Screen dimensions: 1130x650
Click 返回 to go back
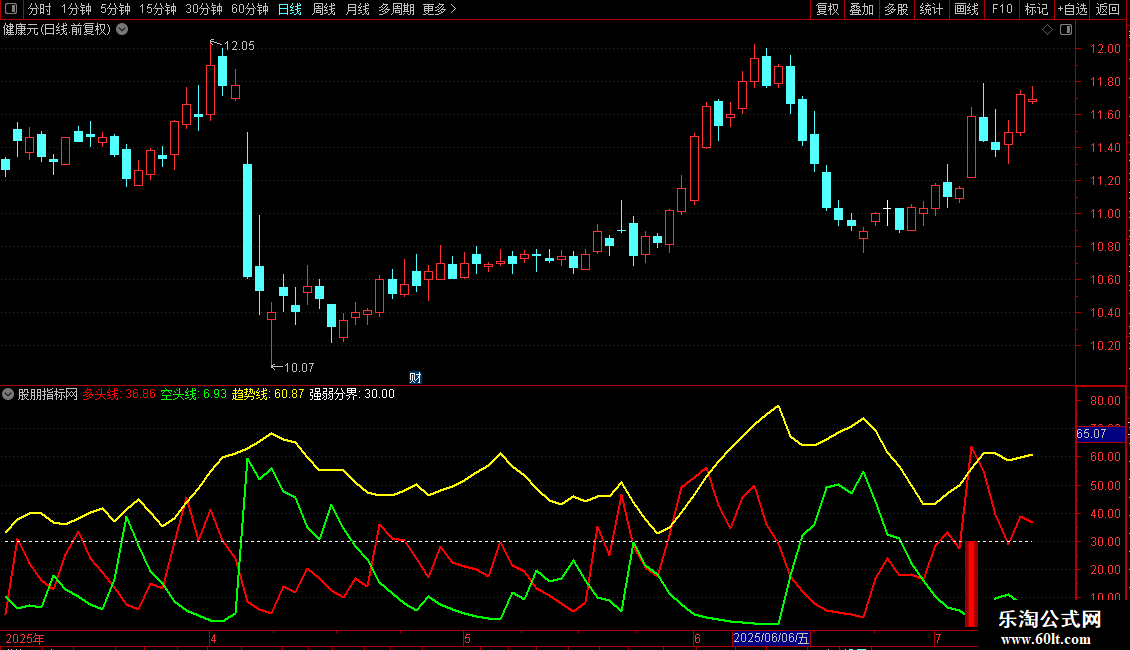click(x=1108, y=9)
